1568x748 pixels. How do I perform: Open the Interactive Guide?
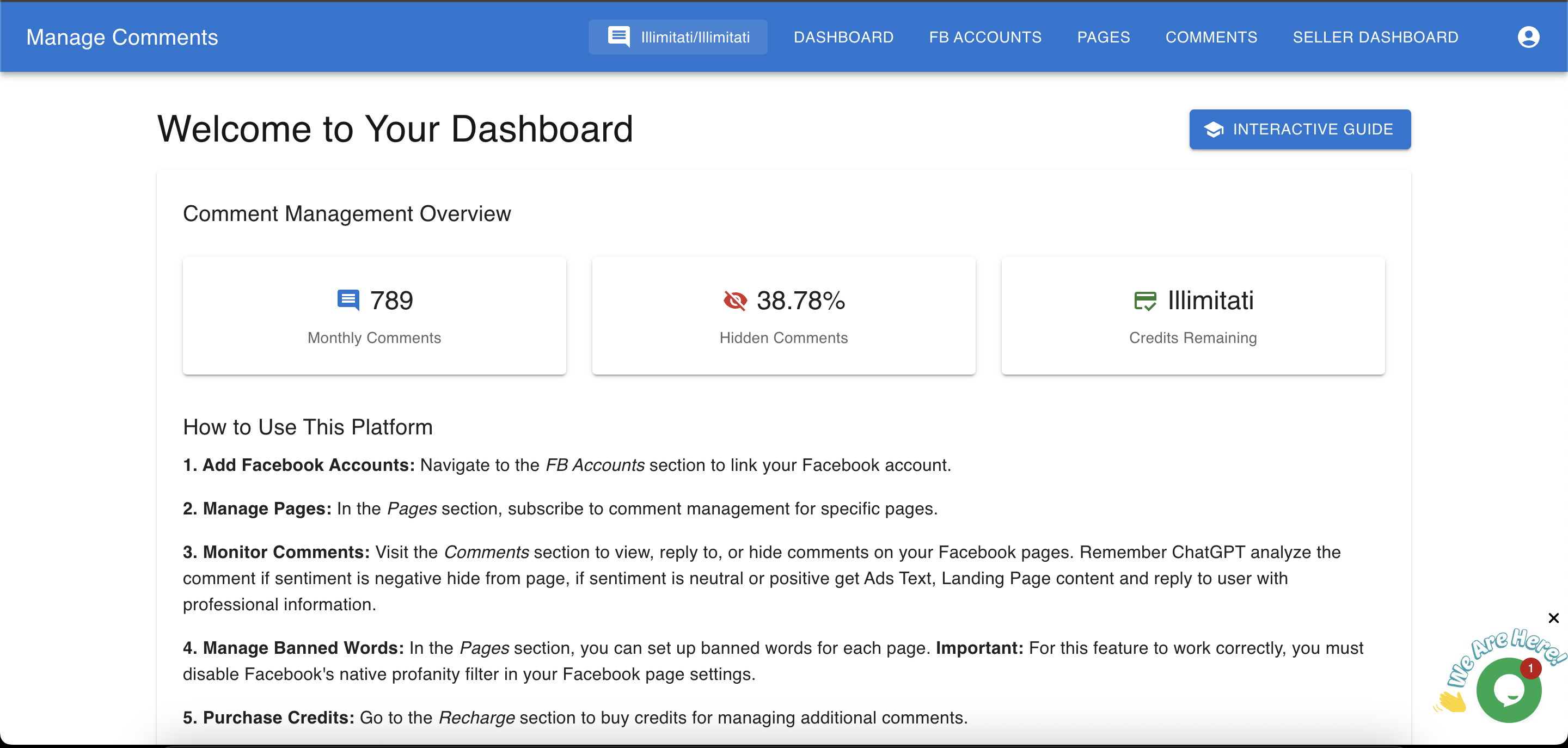coord(1300,129)
